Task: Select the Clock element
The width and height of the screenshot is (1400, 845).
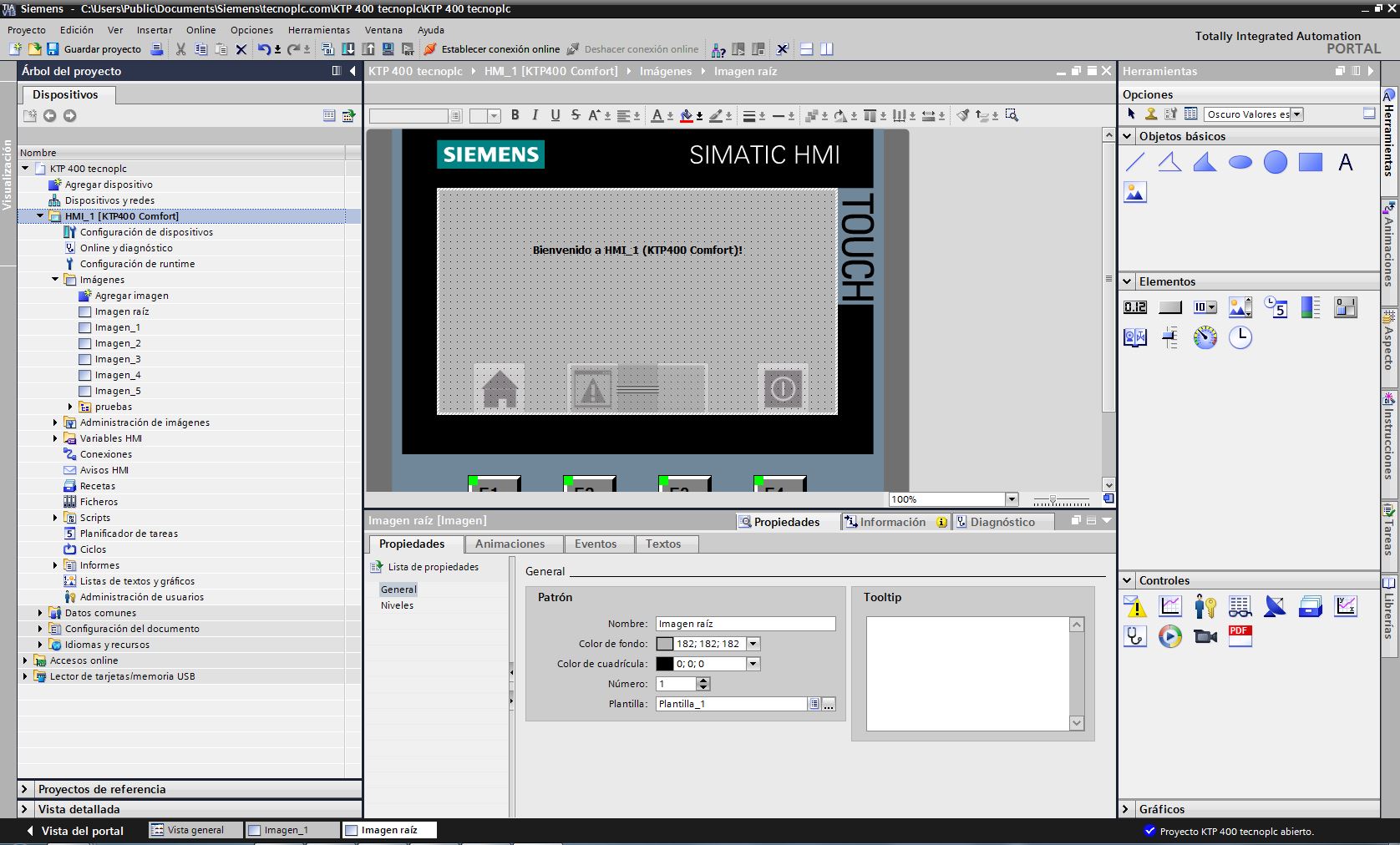Action: (x=1240, y=337)
